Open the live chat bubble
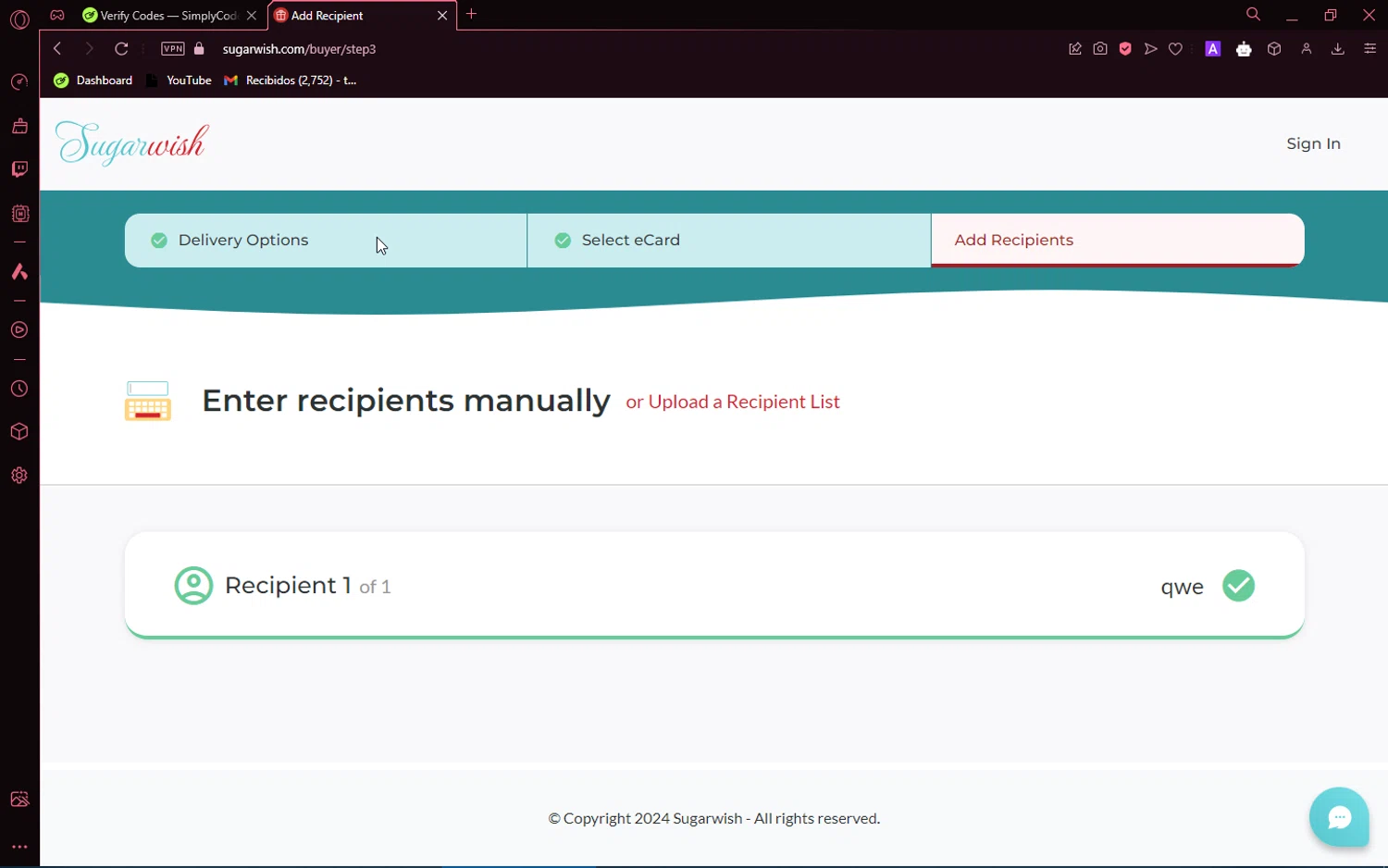The image size is (1388, 868). point(1339,817)
